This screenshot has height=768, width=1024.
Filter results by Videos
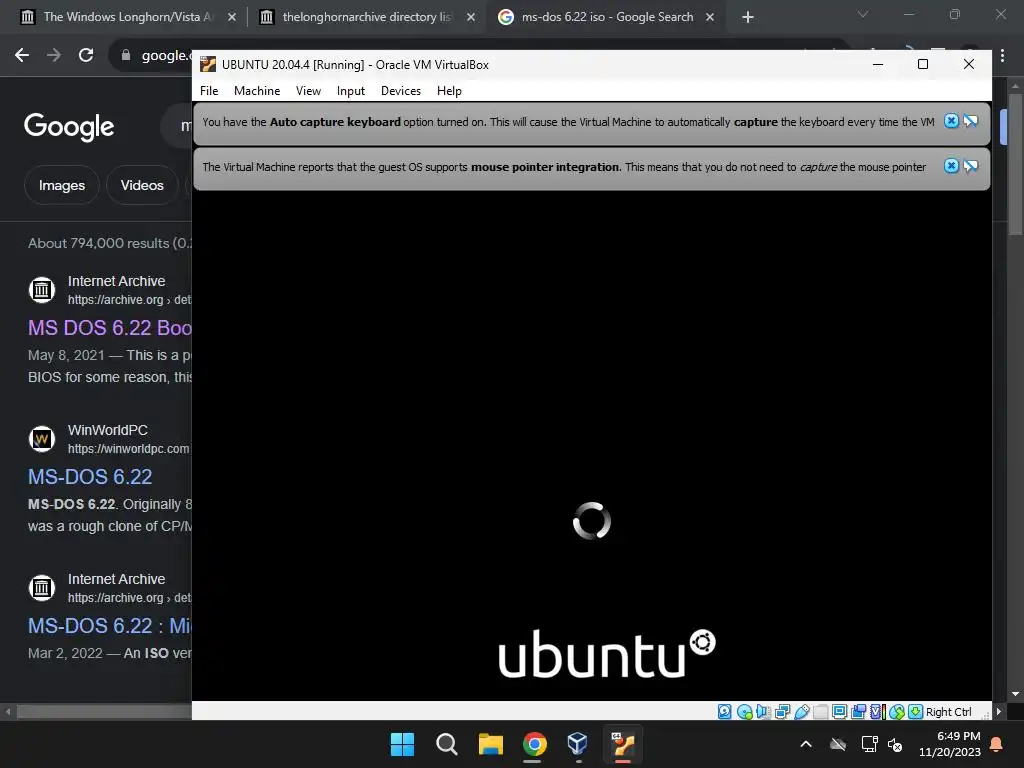point(142,185)
